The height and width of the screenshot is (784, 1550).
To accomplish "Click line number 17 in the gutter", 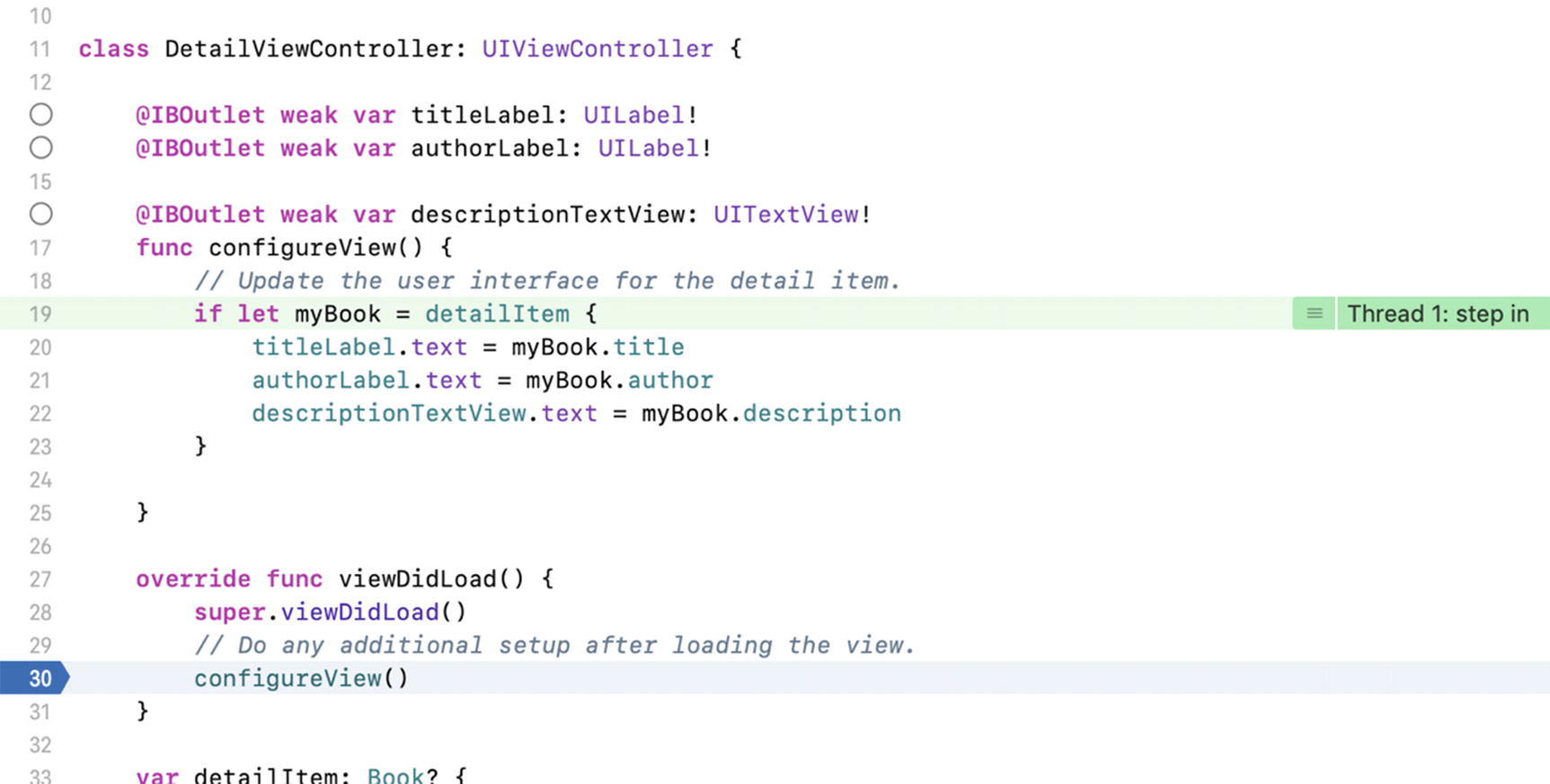I will (40, 248).
